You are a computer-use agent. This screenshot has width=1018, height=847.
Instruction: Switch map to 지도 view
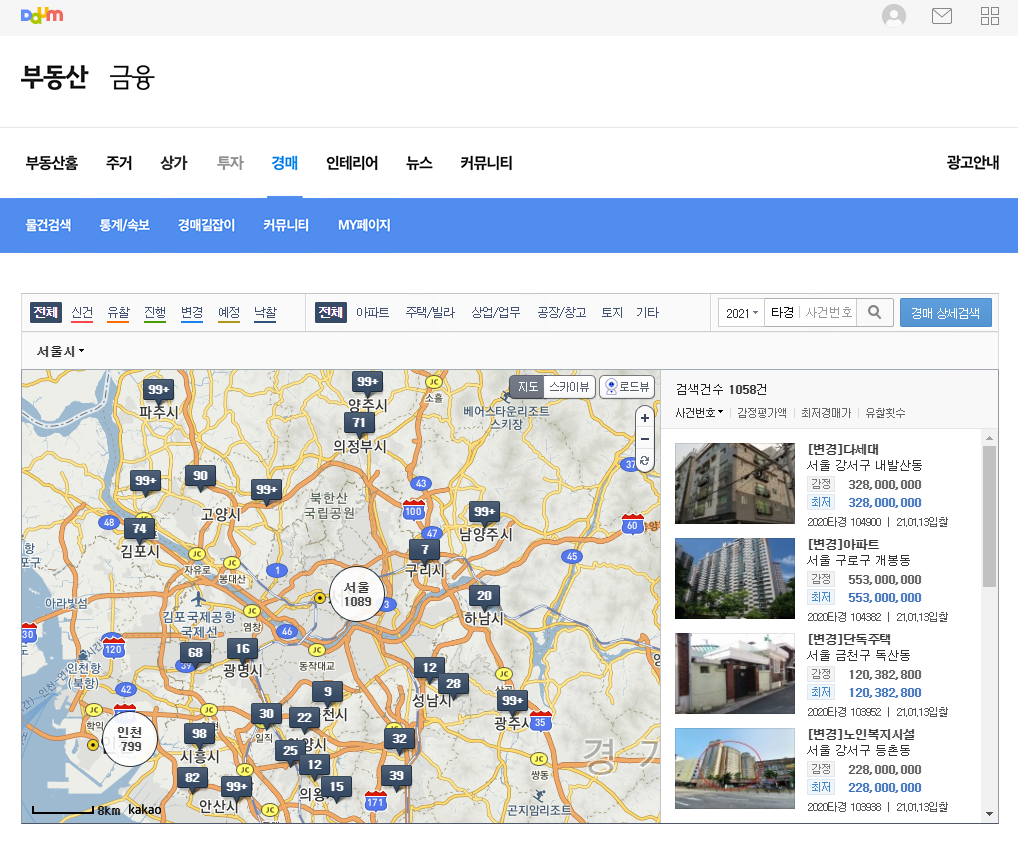click(527, 387)
